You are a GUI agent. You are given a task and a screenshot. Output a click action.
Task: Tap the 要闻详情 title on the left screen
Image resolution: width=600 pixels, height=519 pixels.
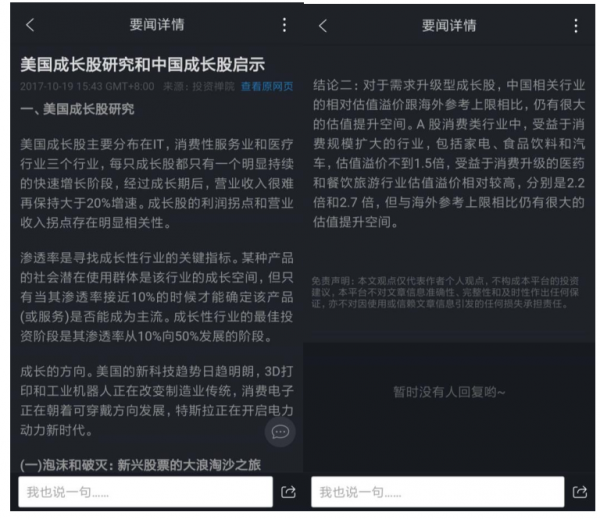(157, 25)
